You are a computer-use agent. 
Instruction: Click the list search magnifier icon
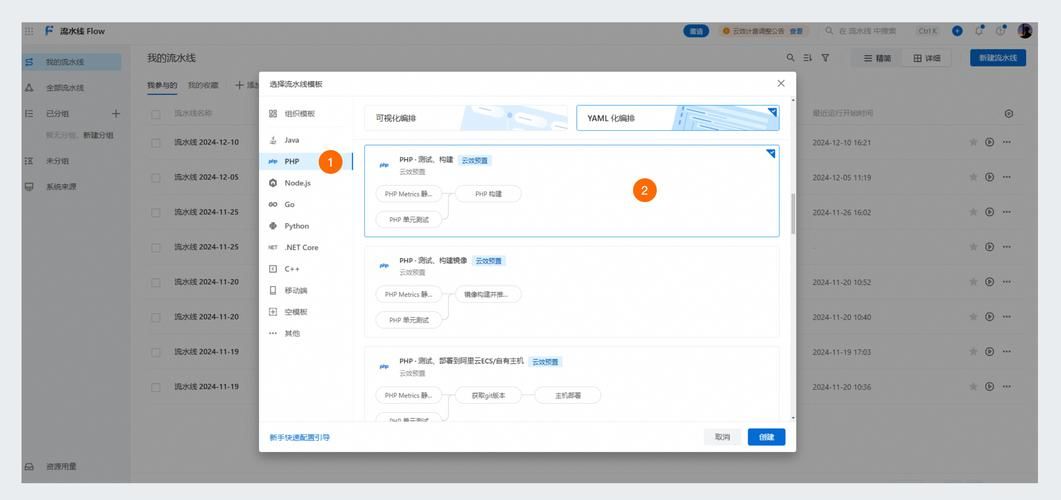[x=790, y=58]
